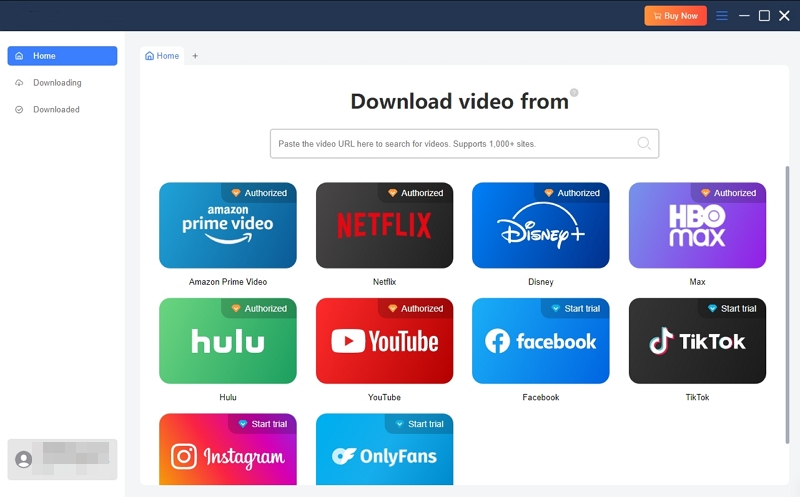The width and height of the screenshot is (800, 497).
Task: Click the Start trial badge on TikTok tile
Action: [732, 308]
